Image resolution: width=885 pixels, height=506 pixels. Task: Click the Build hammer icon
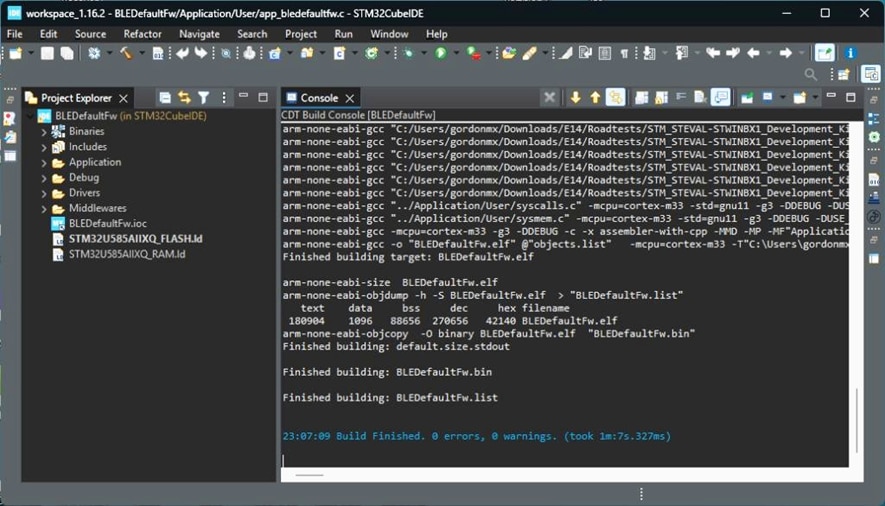(126, 54)
